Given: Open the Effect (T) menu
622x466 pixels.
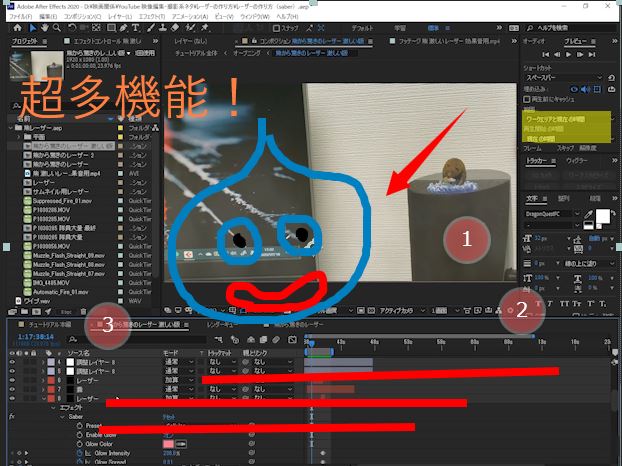Looking at the screenshot, I should click(x=152, y=17).
